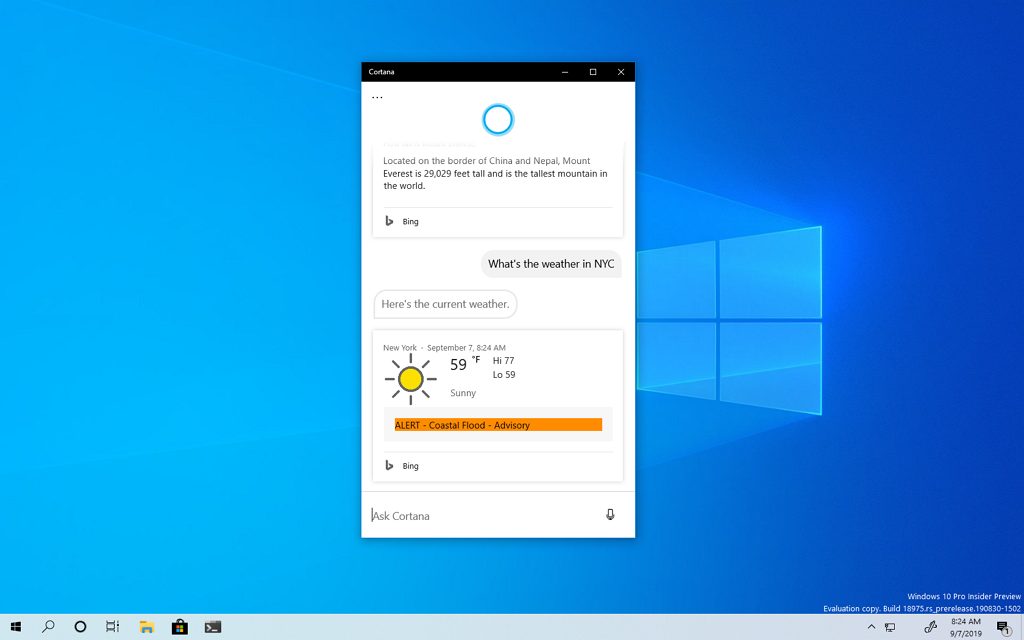Screen dimensions: 1024x640
Task: Click the New York location label
Action: pos(400,347)
